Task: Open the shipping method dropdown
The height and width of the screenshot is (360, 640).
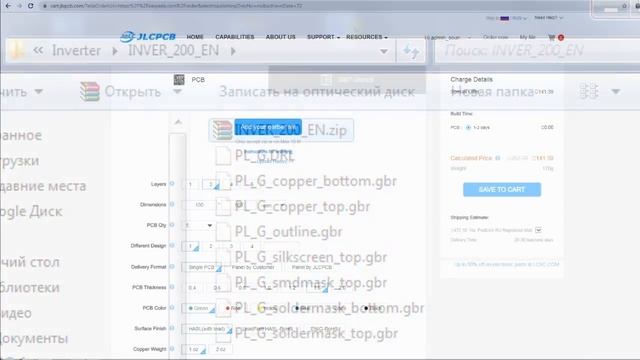Action: 538,230
